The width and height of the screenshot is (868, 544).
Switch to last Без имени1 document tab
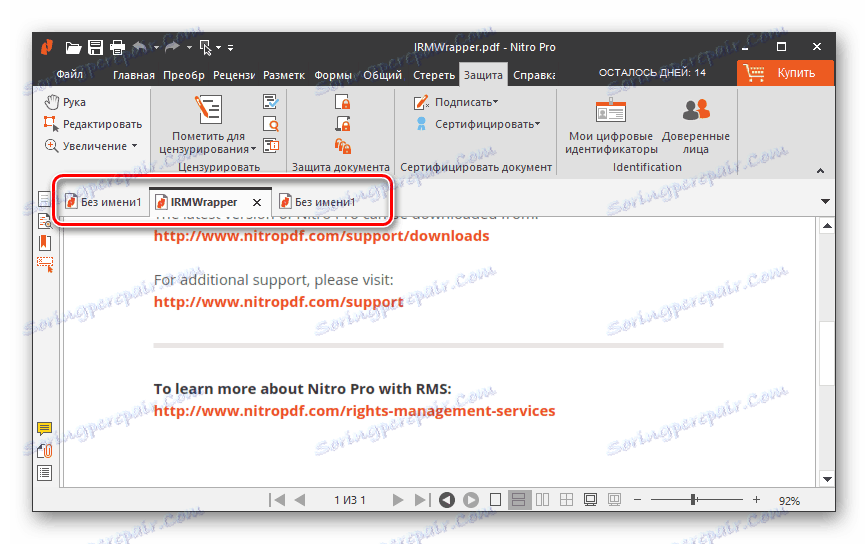coord(317,202)
